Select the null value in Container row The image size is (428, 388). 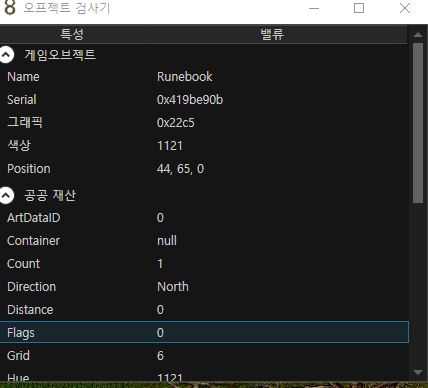pyautogui.click(x=167, y=241)
